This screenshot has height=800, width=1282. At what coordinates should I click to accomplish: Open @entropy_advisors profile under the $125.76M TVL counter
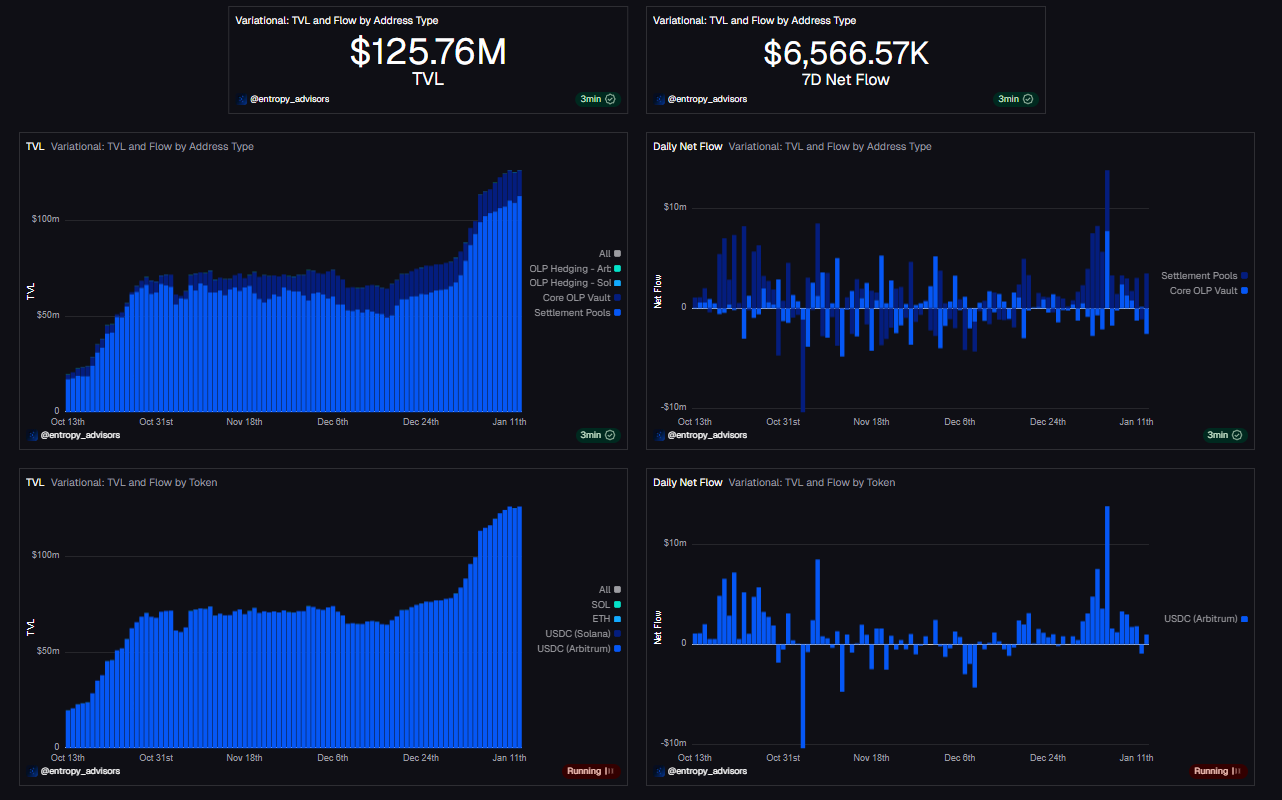(x=289, y=100)
